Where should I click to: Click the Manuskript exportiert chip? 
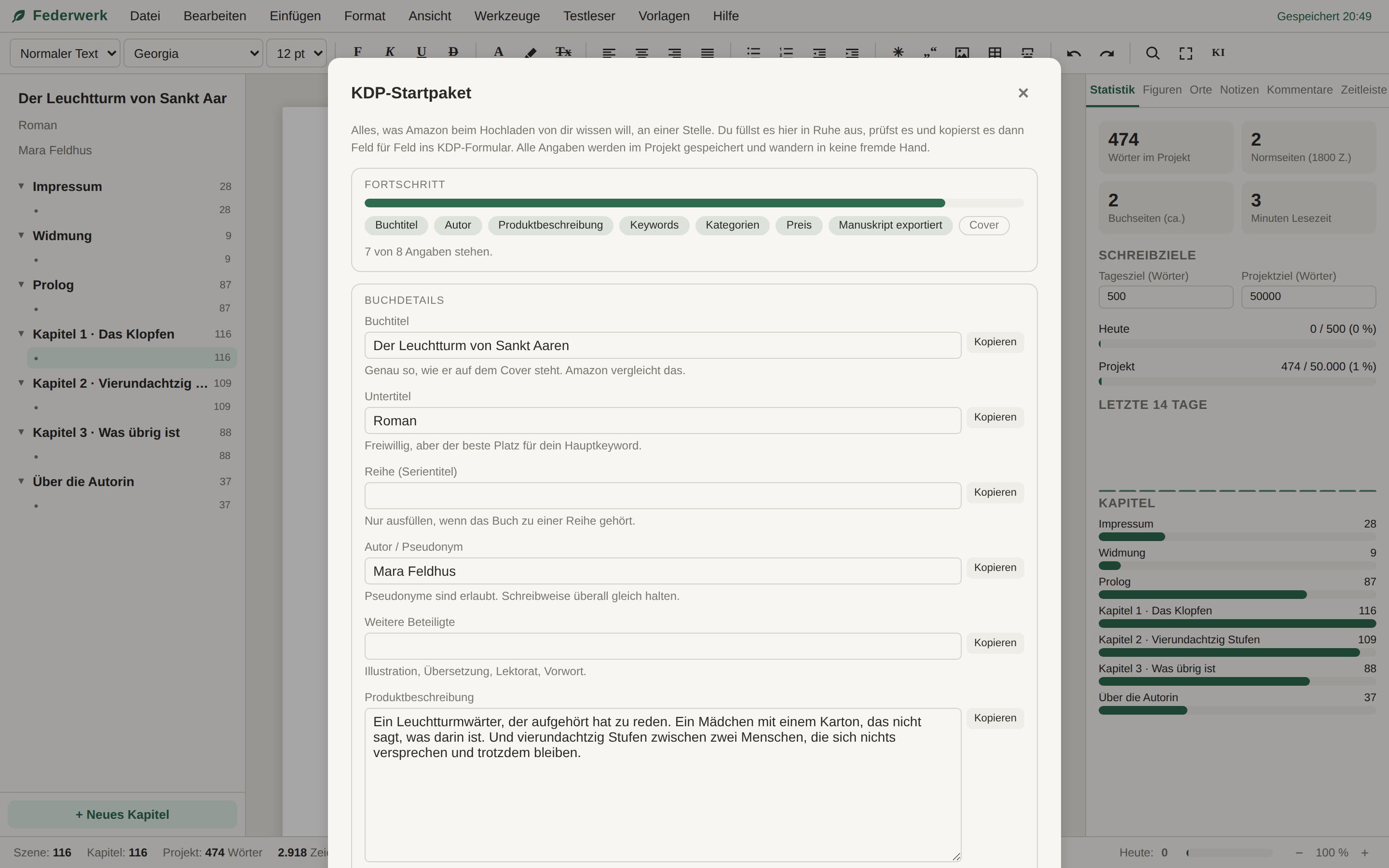(x=890, y=225)
